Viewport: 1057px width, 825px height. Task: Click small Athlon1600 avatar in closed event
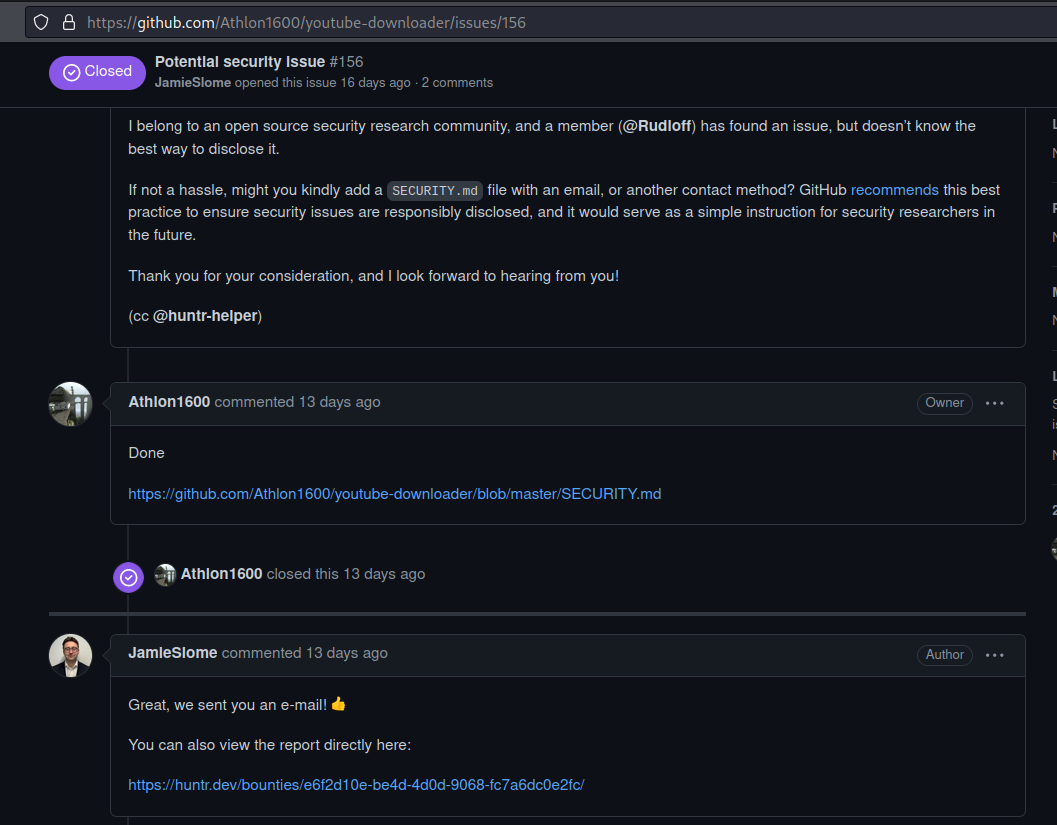pos(165,575)
